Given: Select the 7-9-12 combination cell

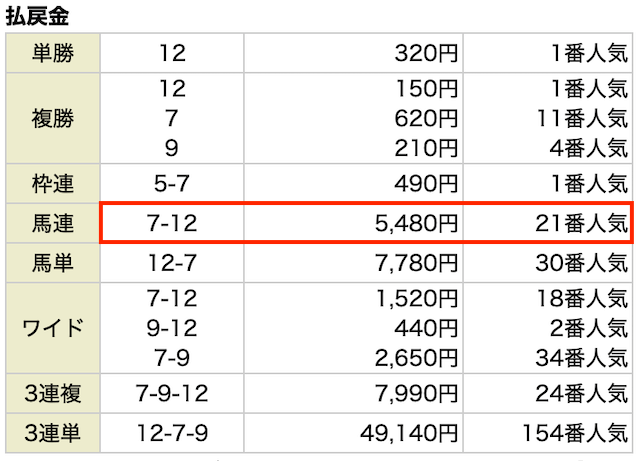Looking at the screenshot, I should (x=172, y=393).
